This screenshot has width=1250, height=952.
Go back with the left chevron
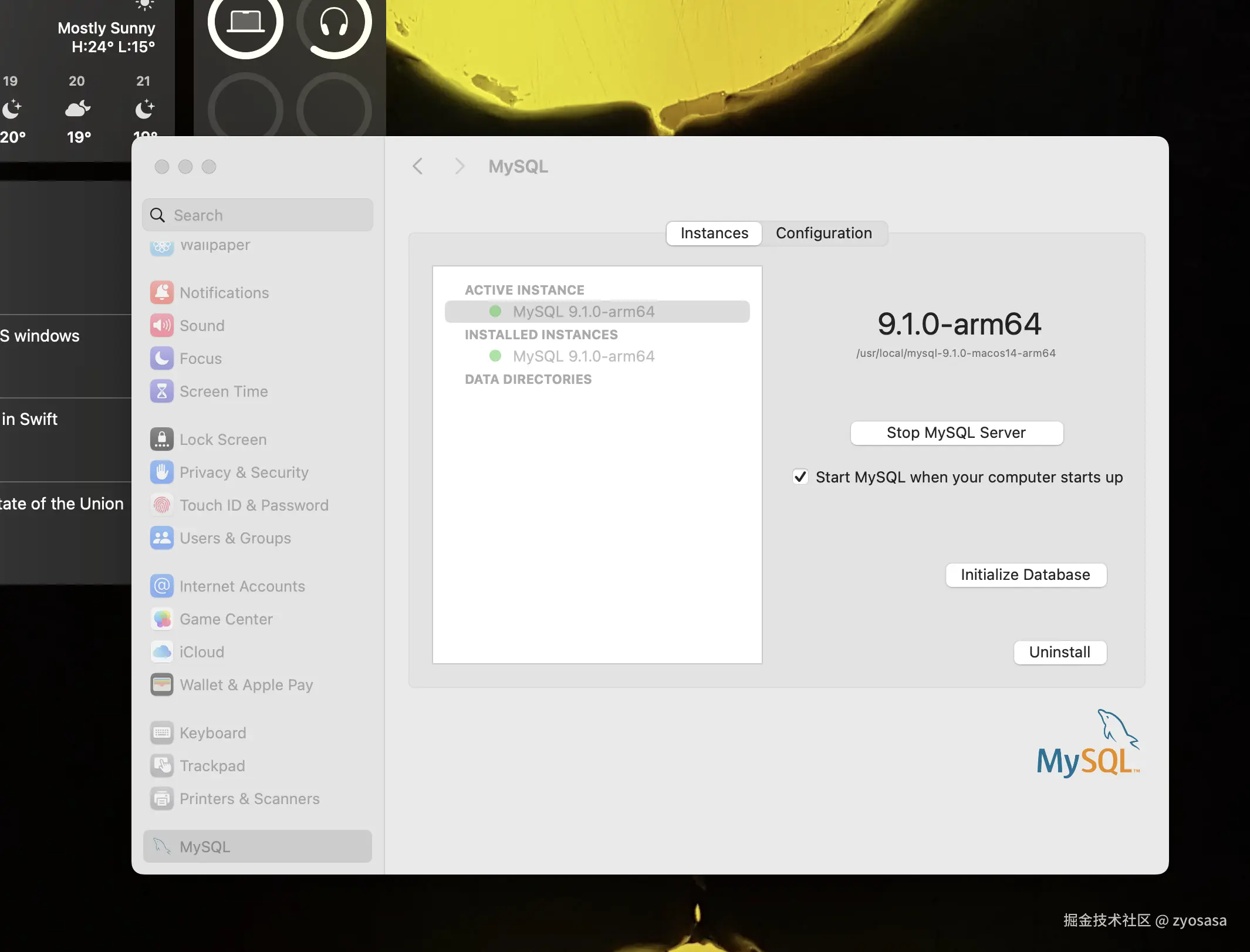point(418,166)
